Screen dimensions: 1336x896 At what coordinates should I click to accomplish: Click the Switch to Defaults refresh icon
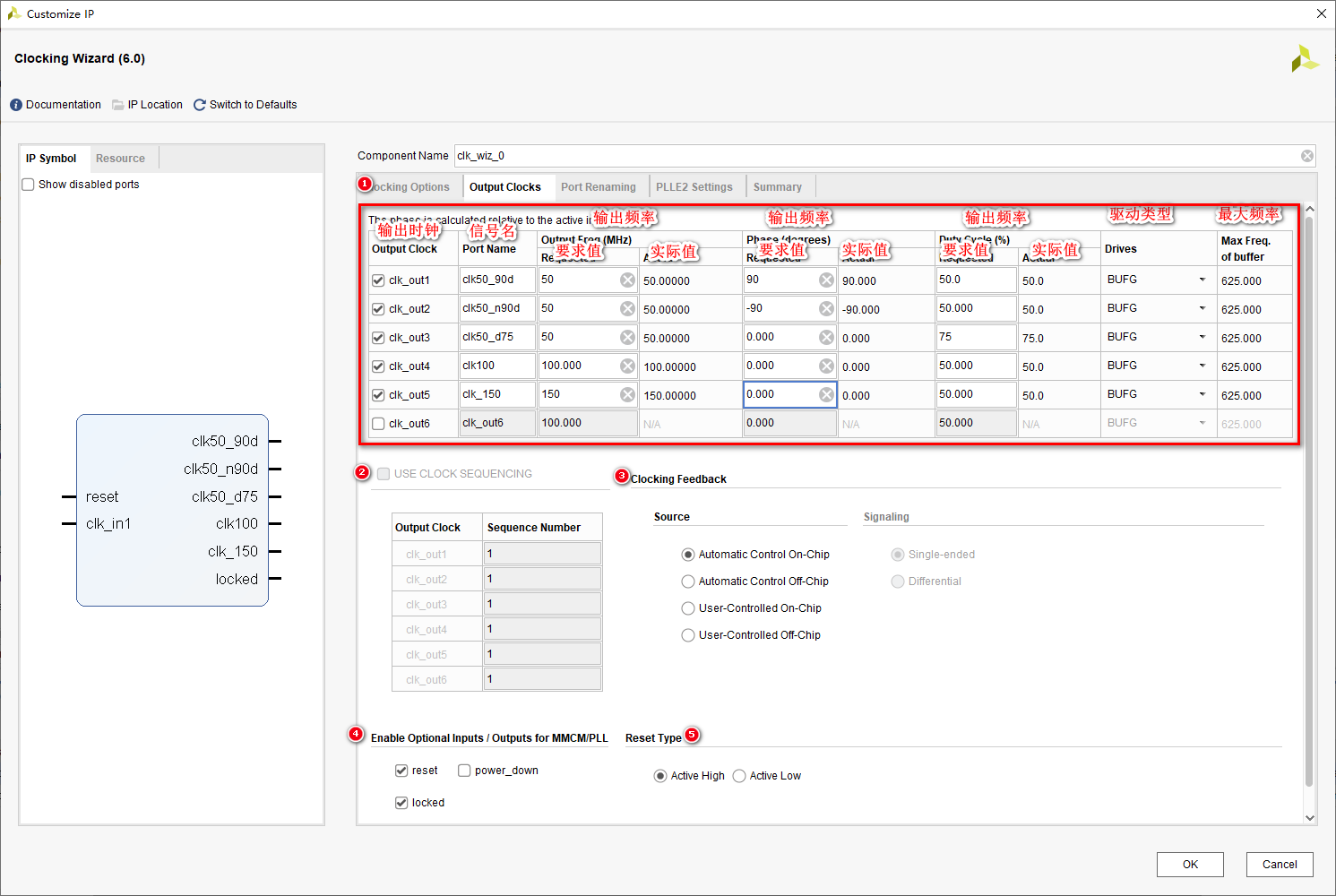[x=200, y=105]
